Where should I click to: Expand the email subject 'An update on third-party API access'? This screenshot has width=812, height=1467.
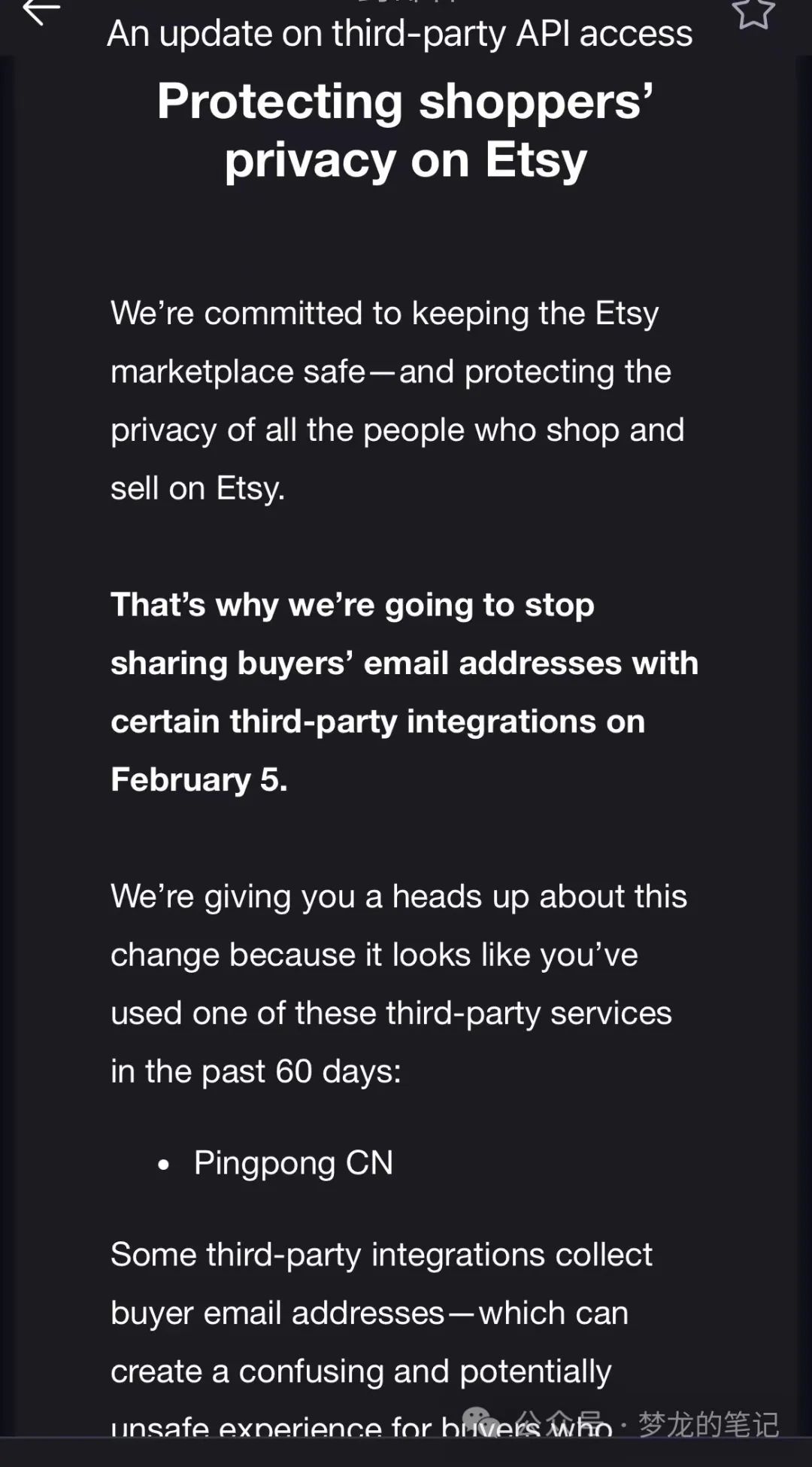tap(401, 33)
